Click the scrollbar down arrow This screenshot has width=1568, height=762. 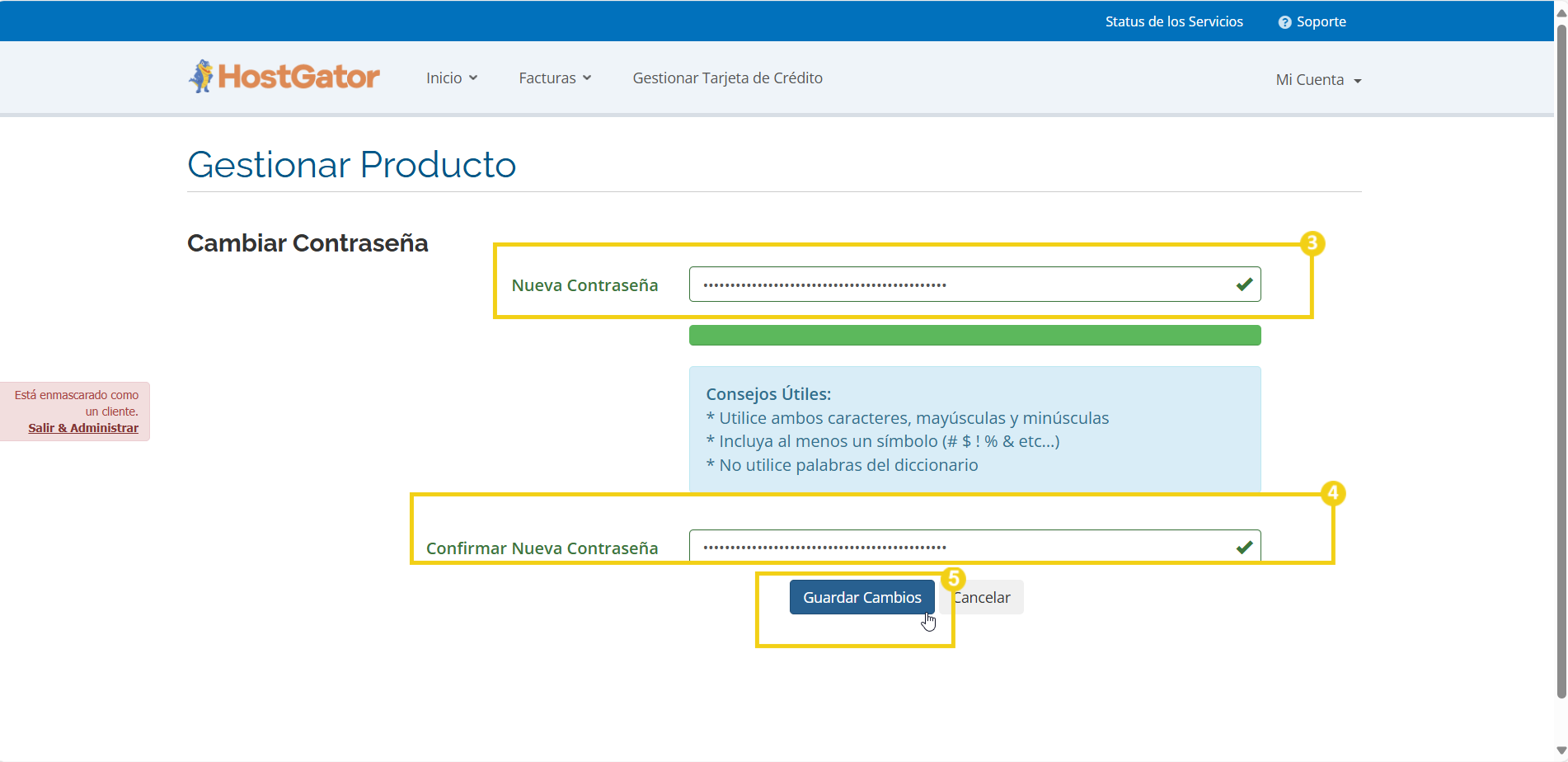[1561, 750]
